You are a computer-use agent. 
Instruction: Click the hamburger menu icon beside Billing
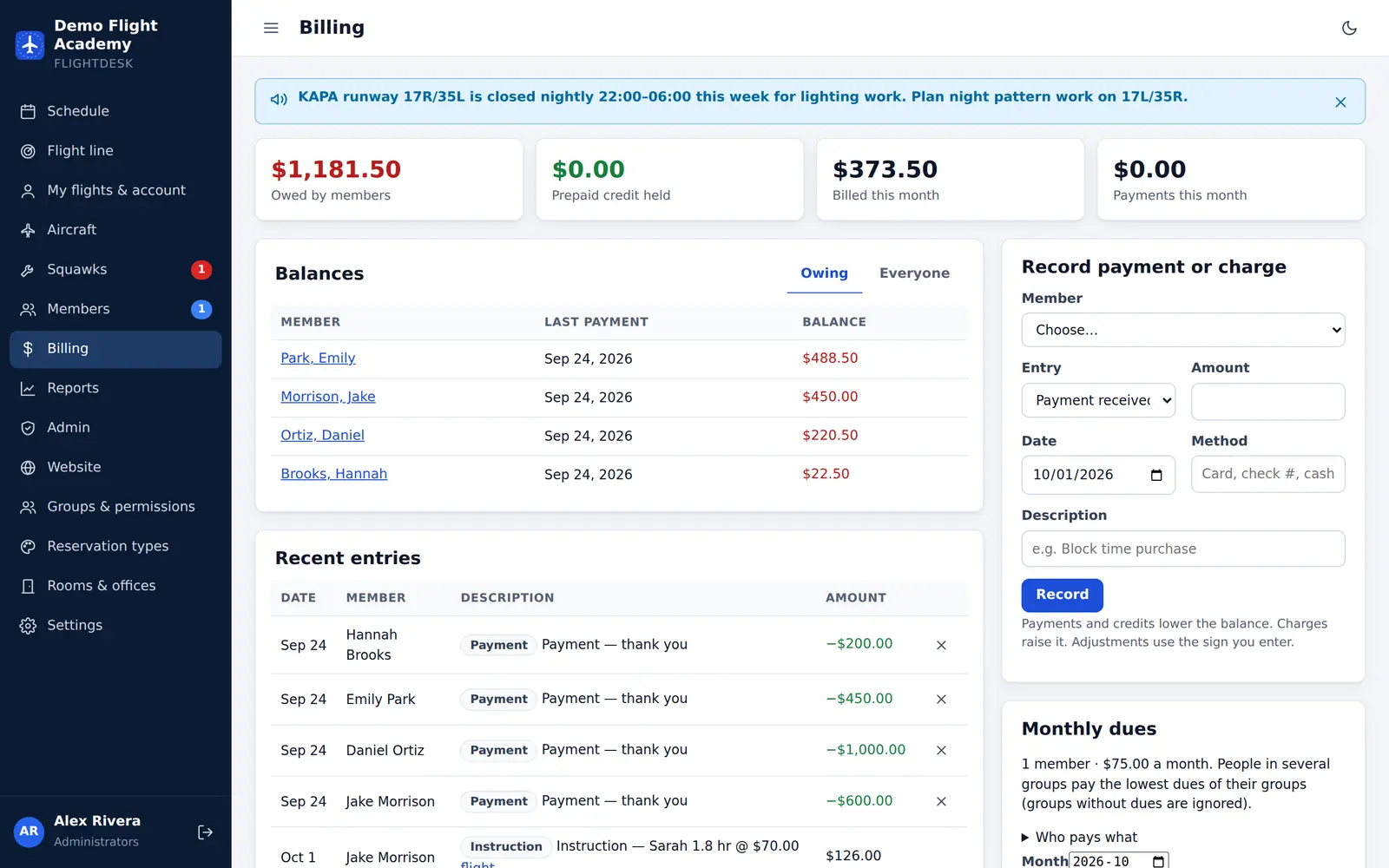point(271,28)
